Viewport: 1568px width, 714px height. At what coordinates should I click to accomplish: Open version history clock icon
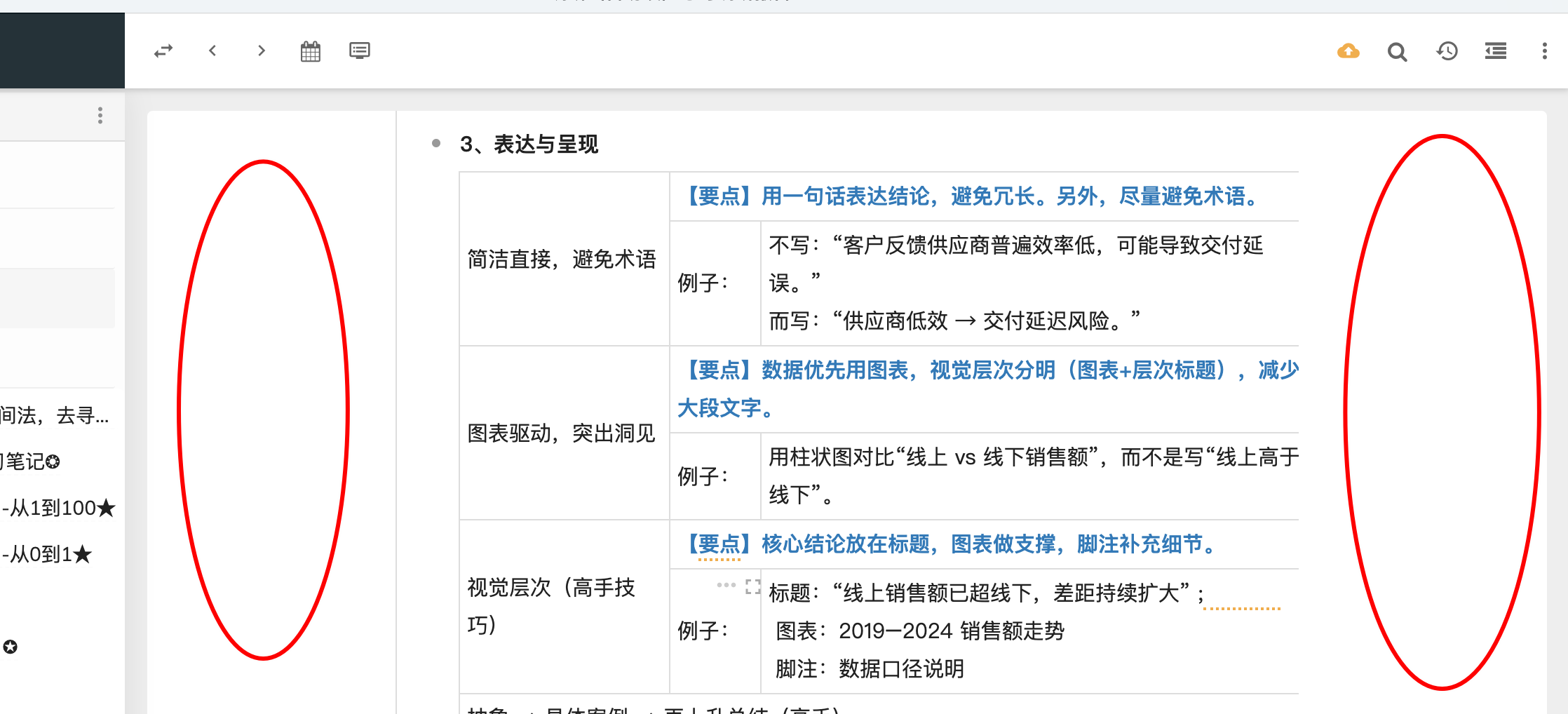[x=1447, y=51]
